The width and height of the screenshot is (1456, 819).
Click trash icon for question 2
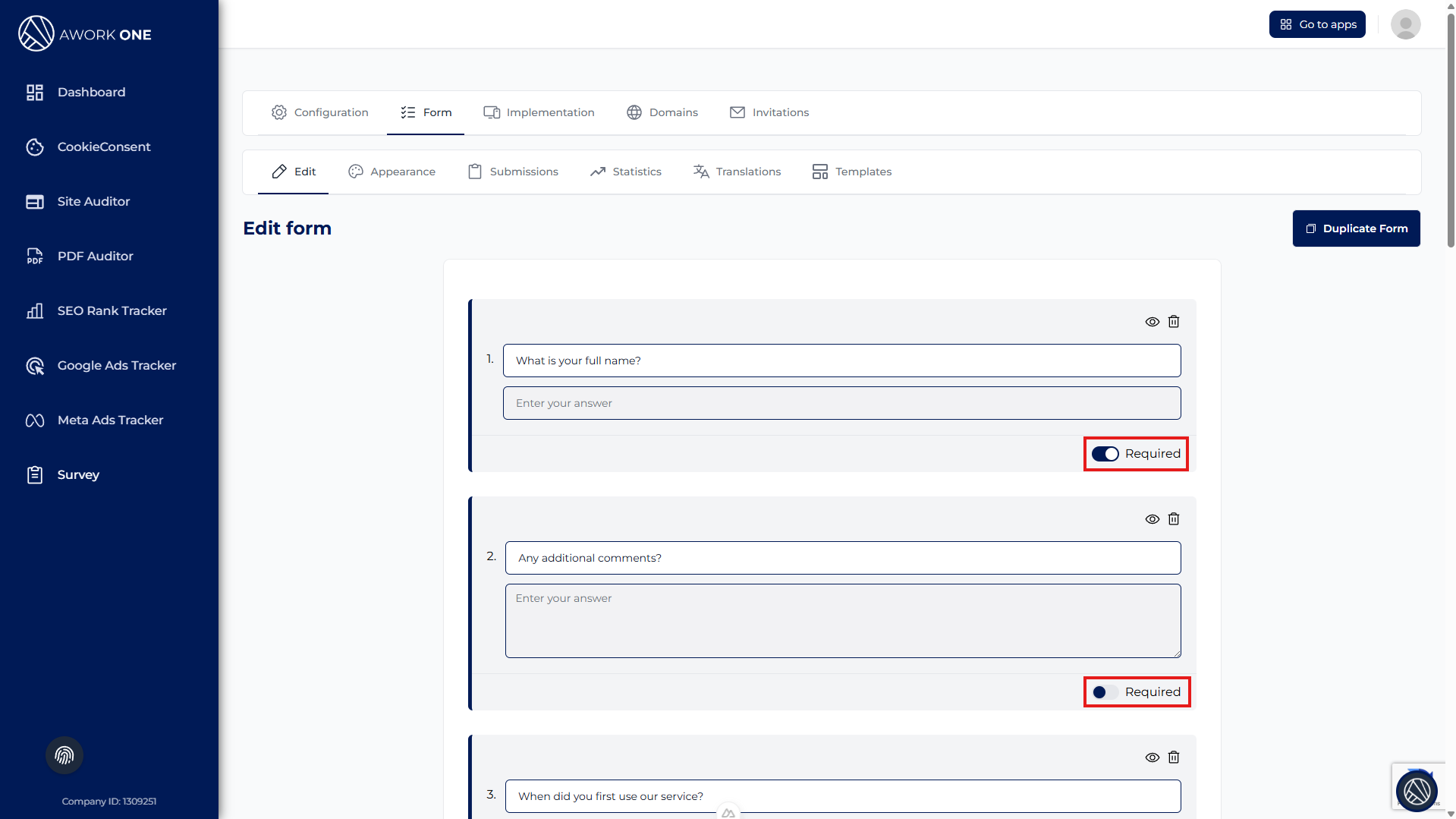coord(1174,519)
